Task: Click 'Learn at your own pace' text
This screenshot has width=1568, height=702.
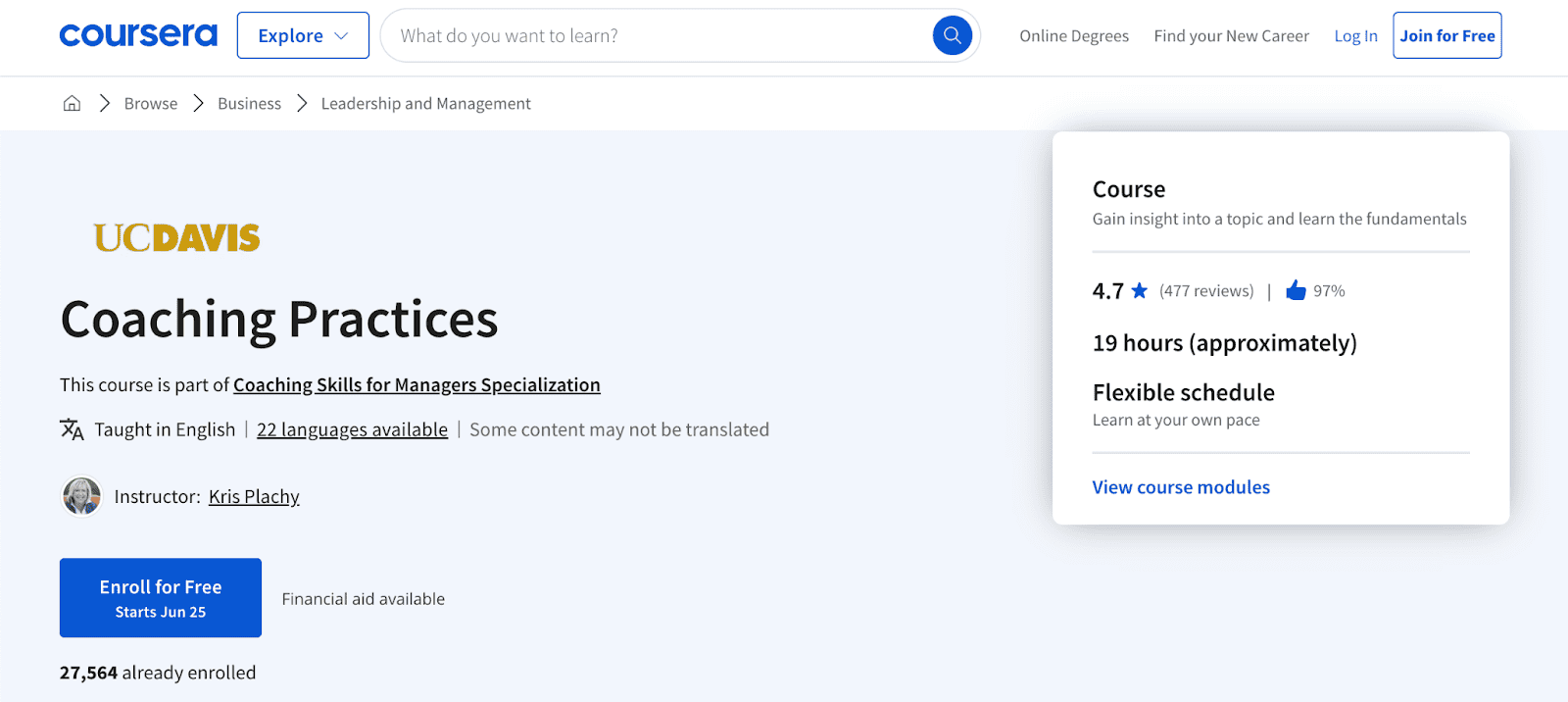Action: click(x=1176, y=420)
